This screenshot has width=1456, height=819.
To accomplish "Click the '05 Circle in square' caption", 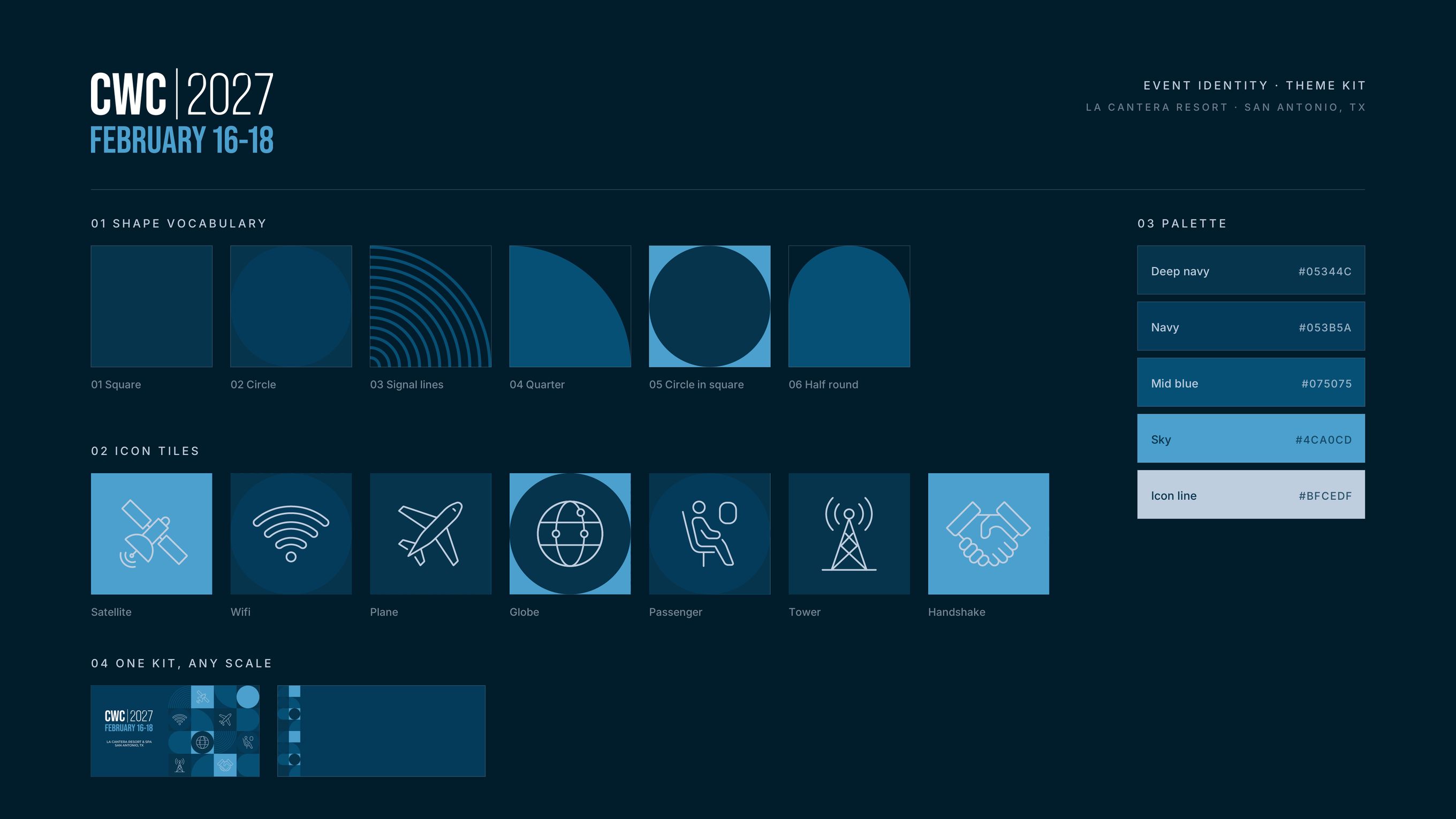I will tap(696, 384).
